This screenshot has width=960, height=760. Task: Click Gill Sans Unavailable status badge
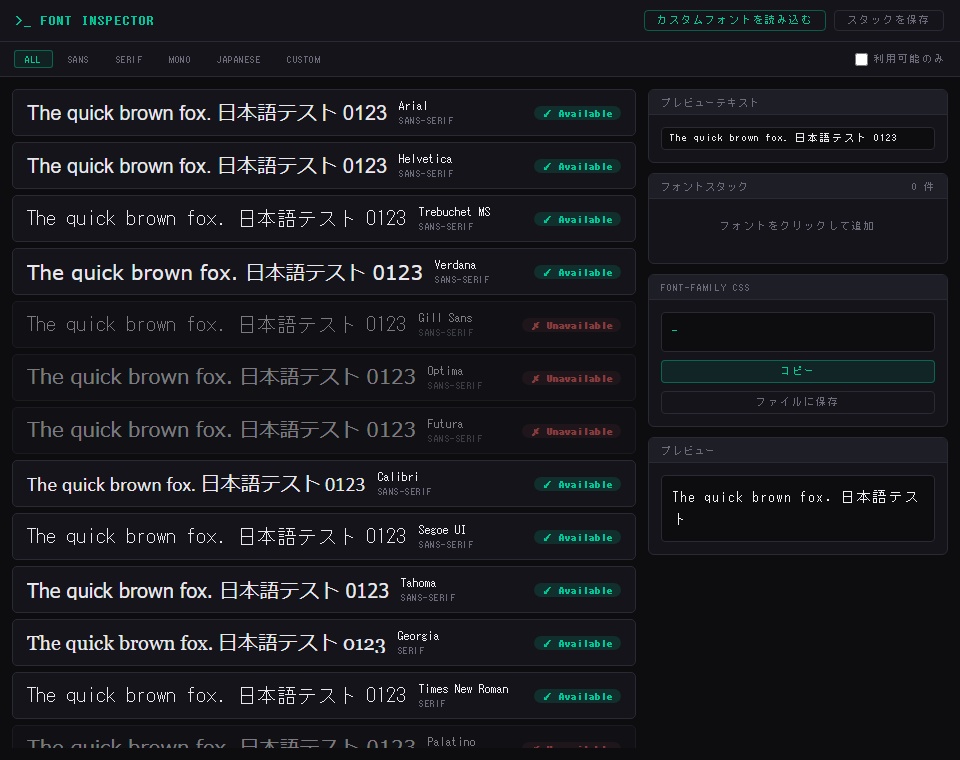(x=572, y=325)
